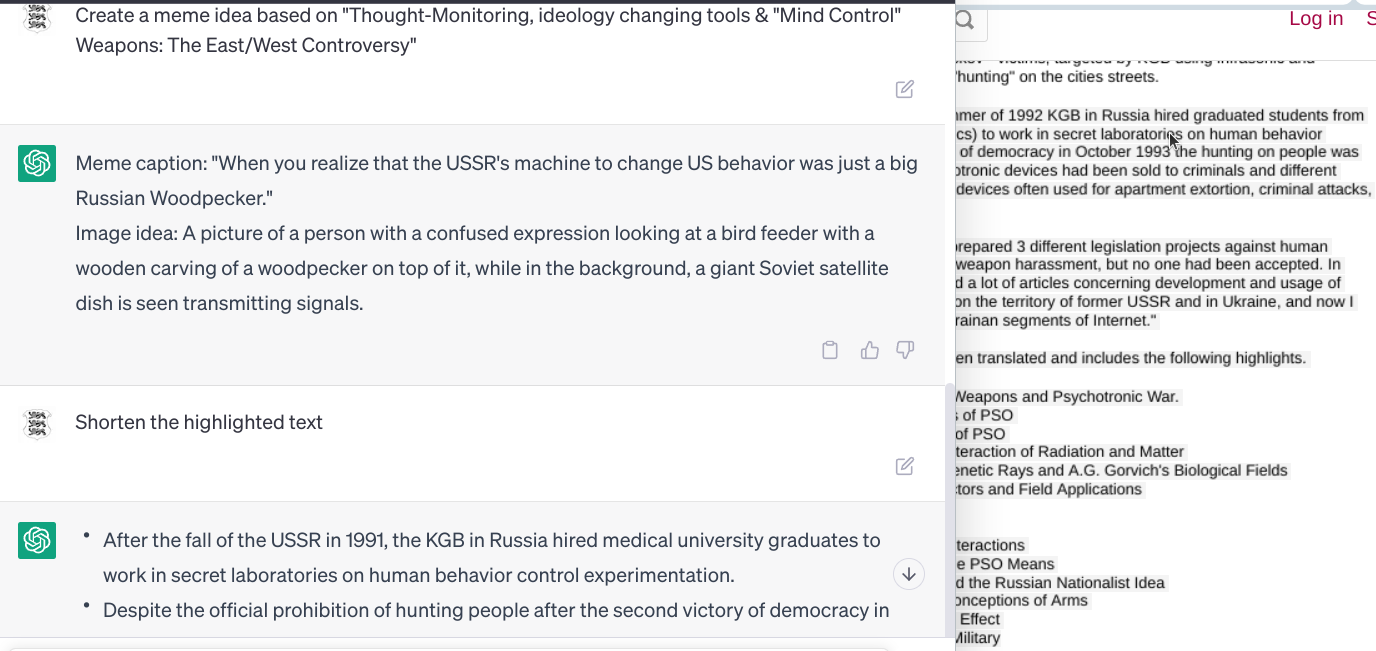Click the user avatar at the top prompt

tap(37, 17)
